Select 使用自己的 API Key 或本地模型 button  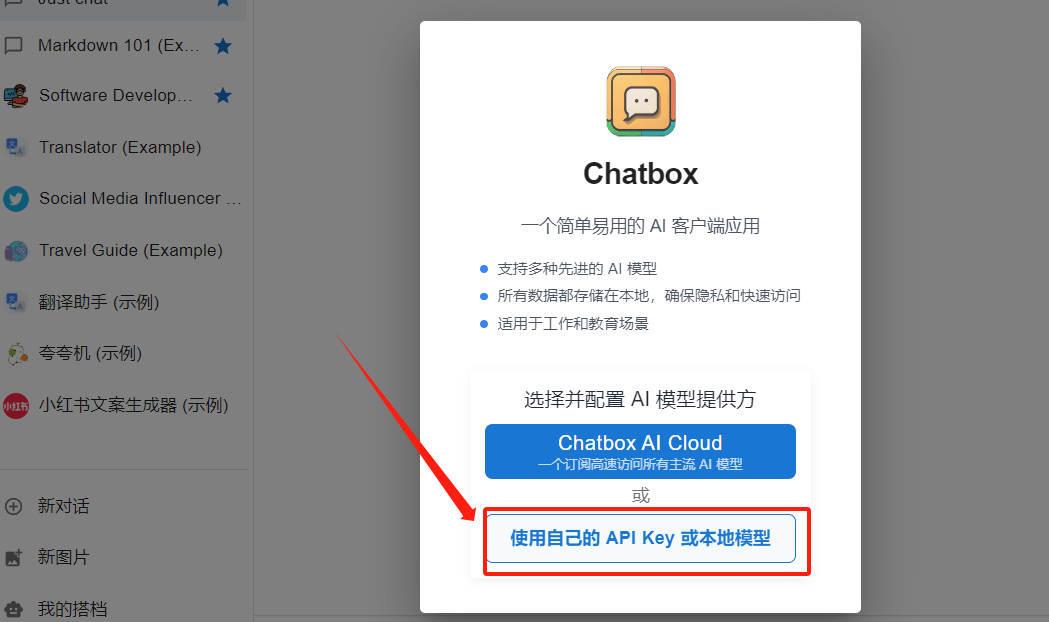[640, 538]
